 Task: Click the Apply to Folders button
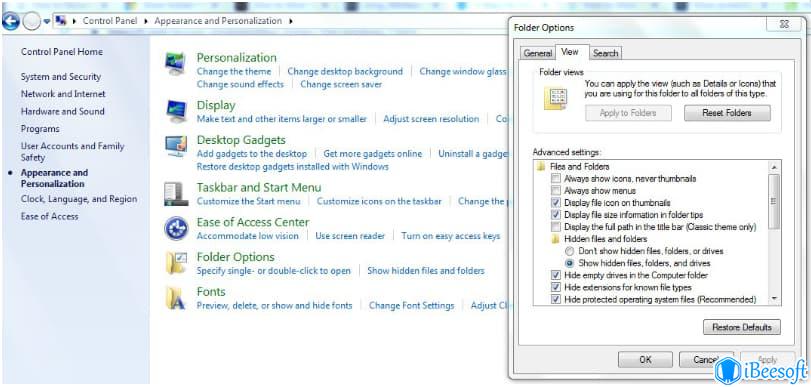click(628, 113)
